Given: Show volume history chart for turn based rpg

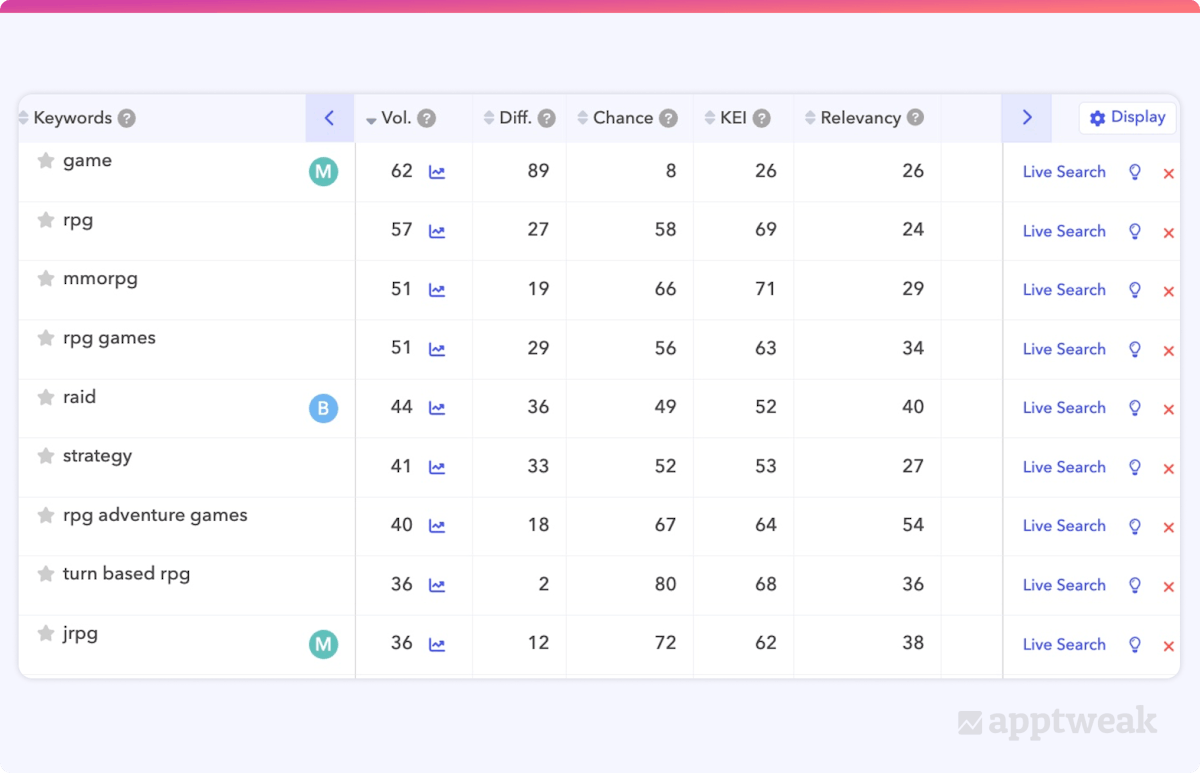Looking at the screenshot, I should tap(437, 585).
